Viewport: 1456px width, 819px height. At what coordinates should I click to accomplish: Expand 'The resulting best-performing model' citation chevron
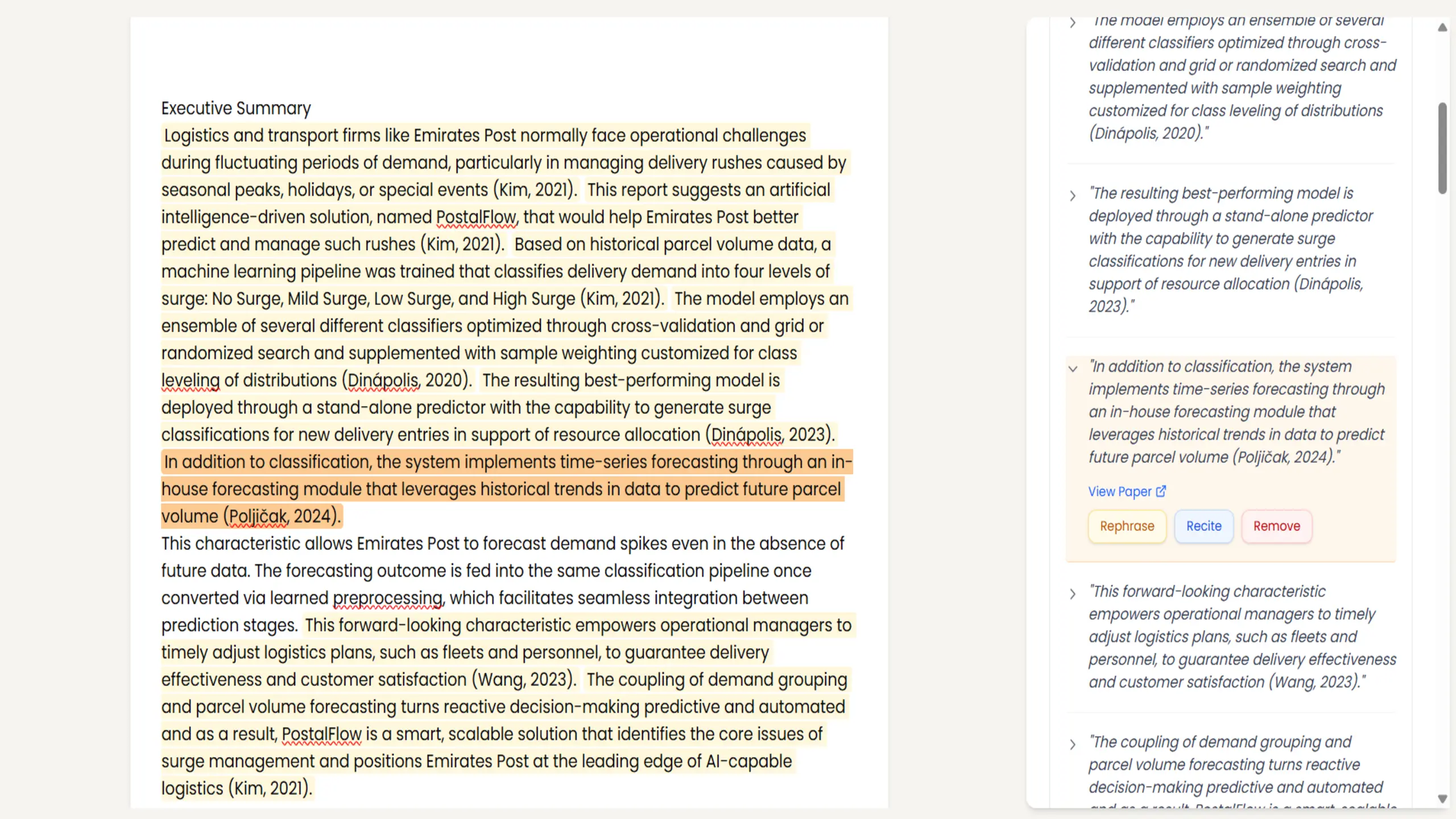click(1073, 196)
